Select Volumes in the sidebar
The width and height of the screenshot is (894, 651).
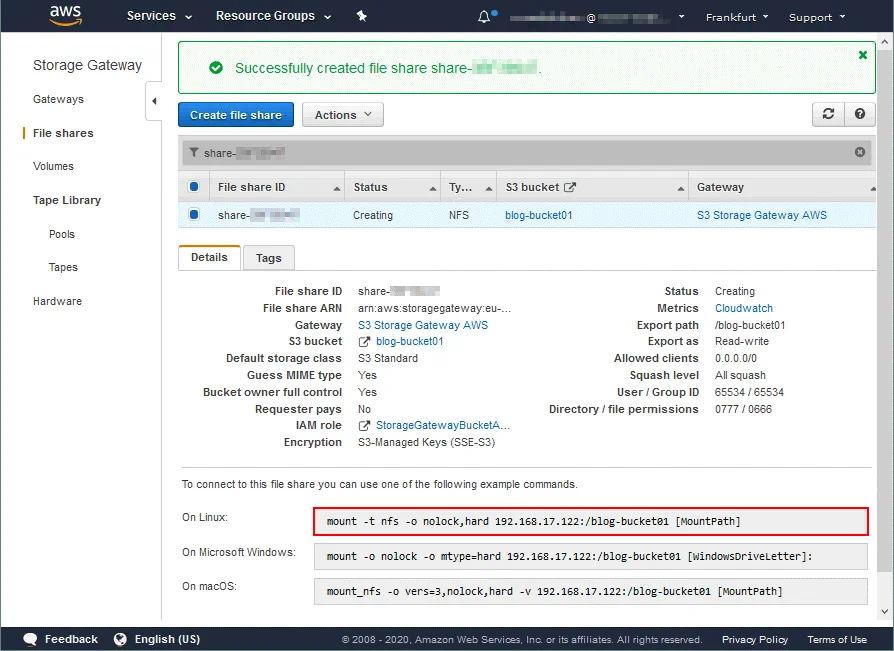(x=53, y=166)
